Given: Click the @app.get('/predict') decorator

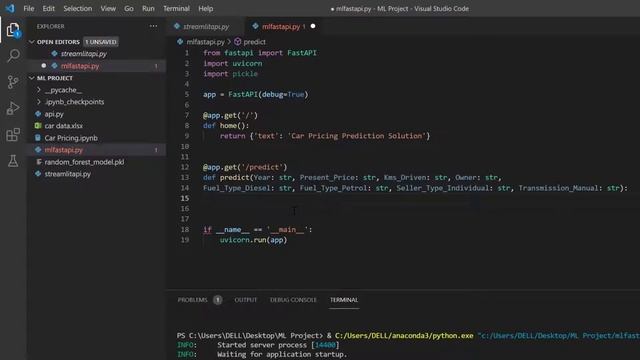Looking at the screenshot, I should tap(245, 167).
